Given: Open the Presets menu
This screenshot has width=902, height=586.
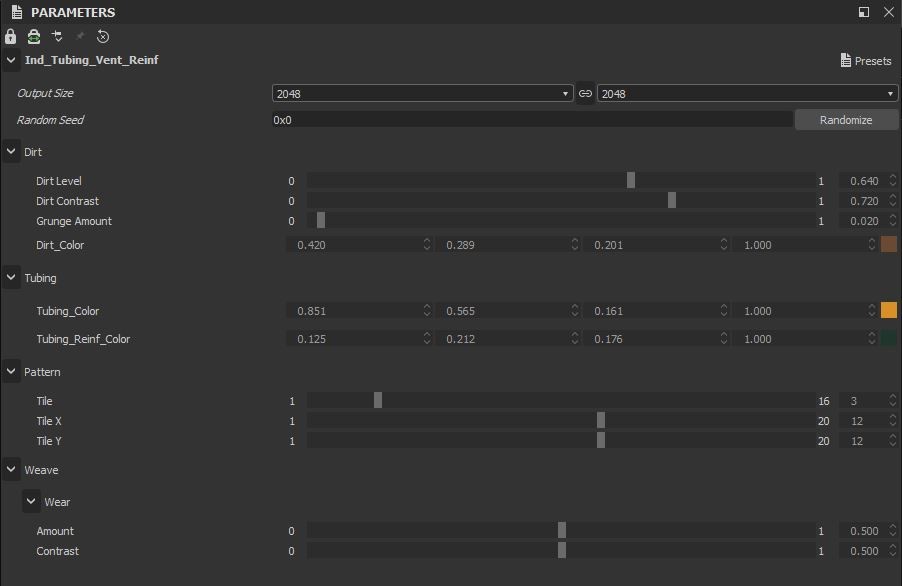Looking at the screenshot, I should [x=866, y=60].
